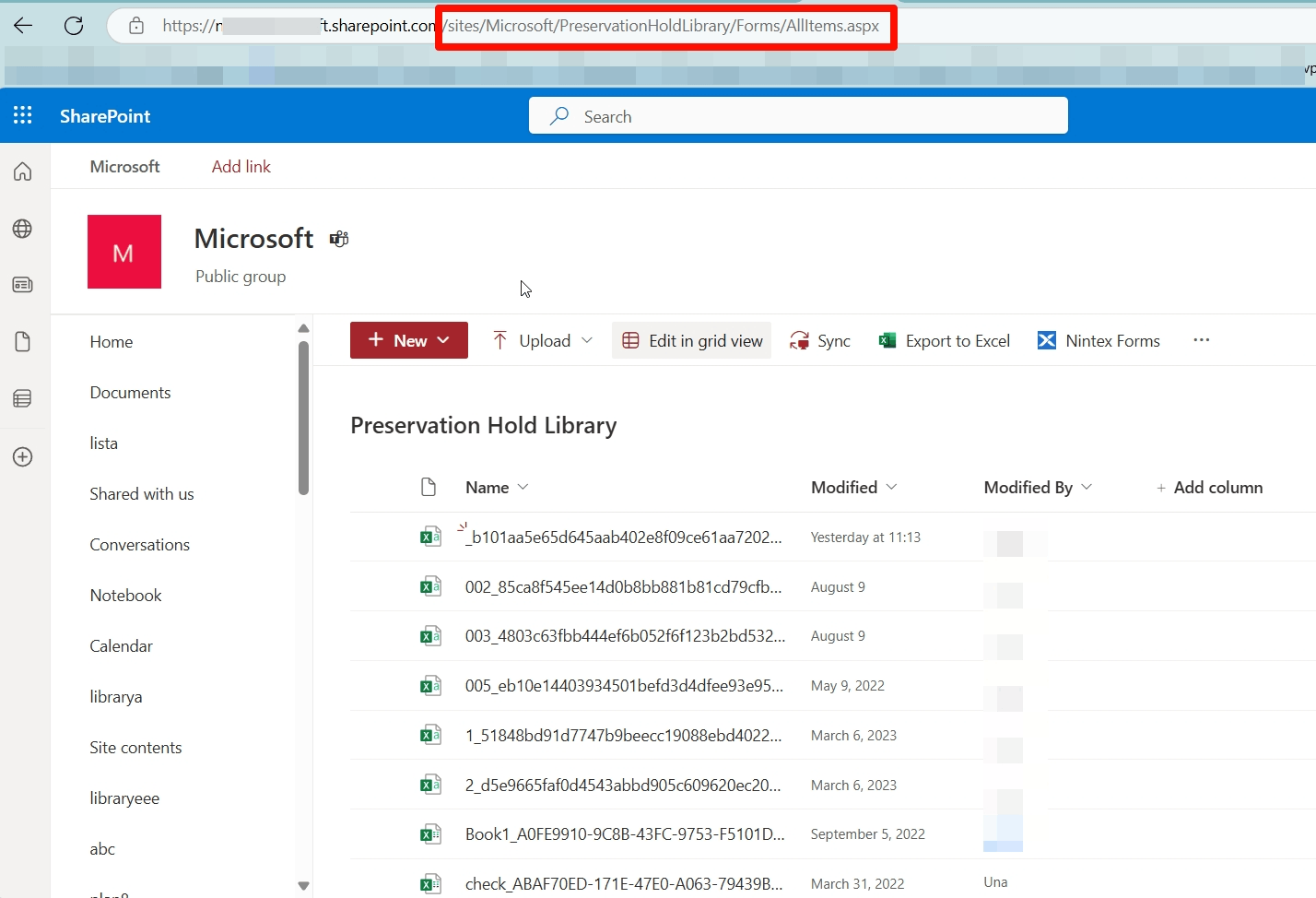Click the Sync icon in command bar
1316x898 pixels.
[799, 341]
